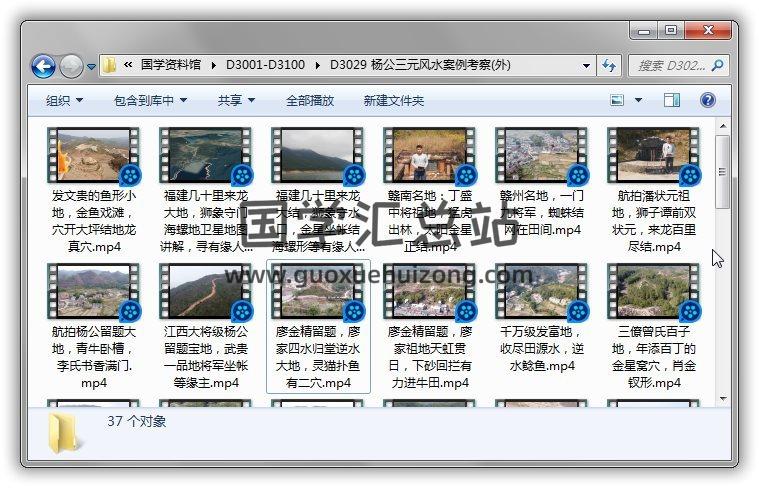Screen dimensions: 759x488
Task: Select 千万级发富地 video file
Action: tap(541, 292)
